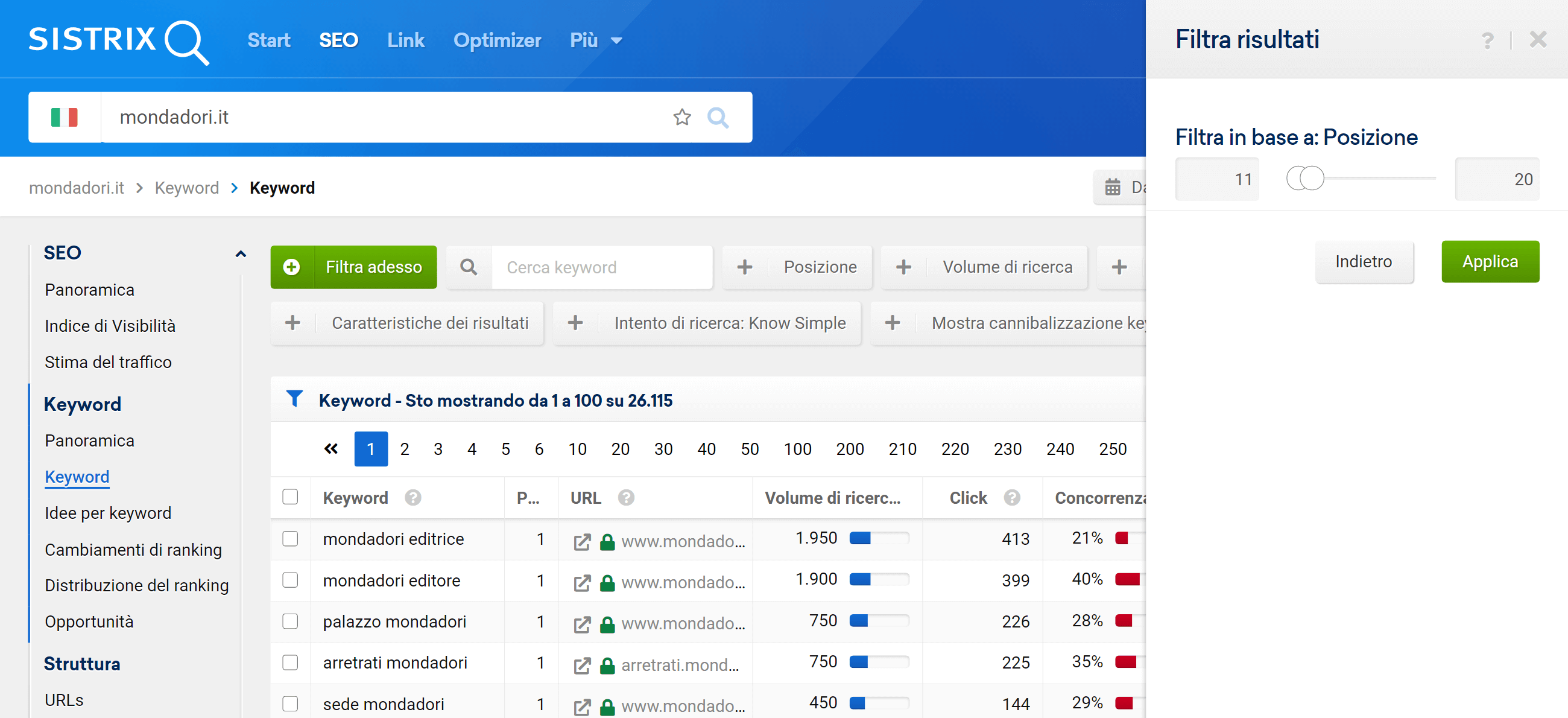This screenshot has width=1568, height=718.
Task: Click the help icon next to URL column
Action: (x=626, y=498)
